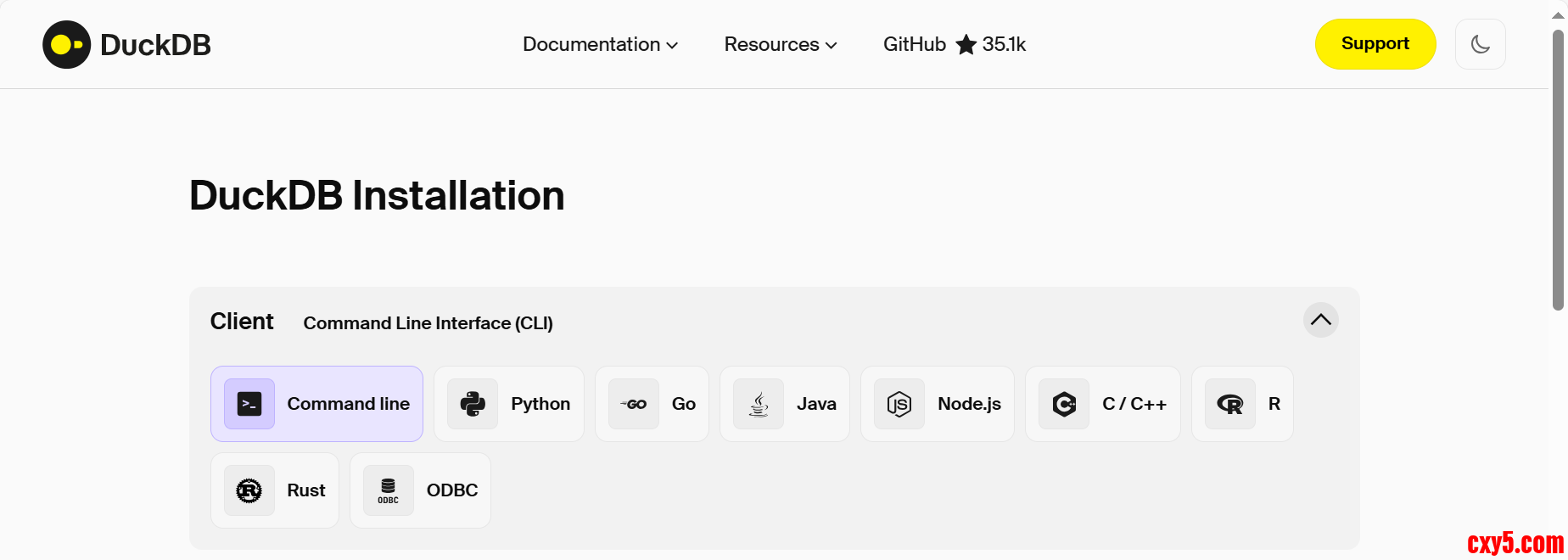Collapse the Client section chevron
The height and width of the screenshot is (560, 1568).
coord(1320,320)
